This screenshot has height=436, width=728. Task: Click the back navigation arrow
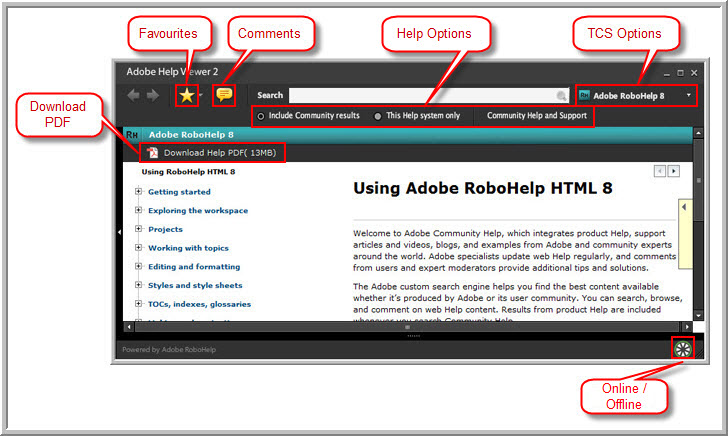(133, 96)
